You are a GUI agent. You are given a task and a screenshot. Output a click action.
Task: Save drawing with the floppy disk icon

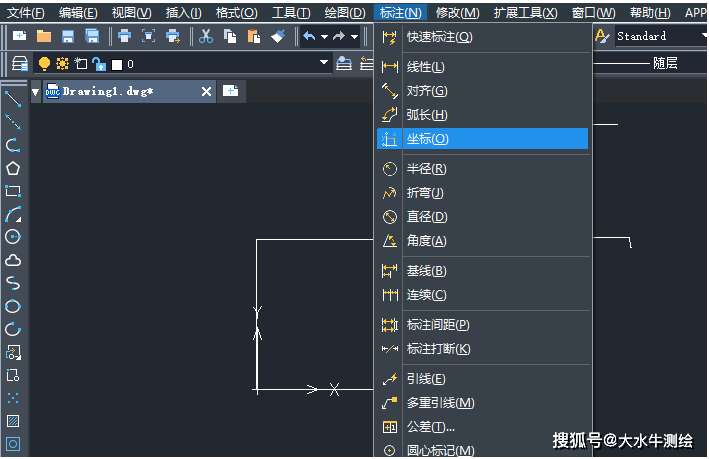tap(68, 36)
